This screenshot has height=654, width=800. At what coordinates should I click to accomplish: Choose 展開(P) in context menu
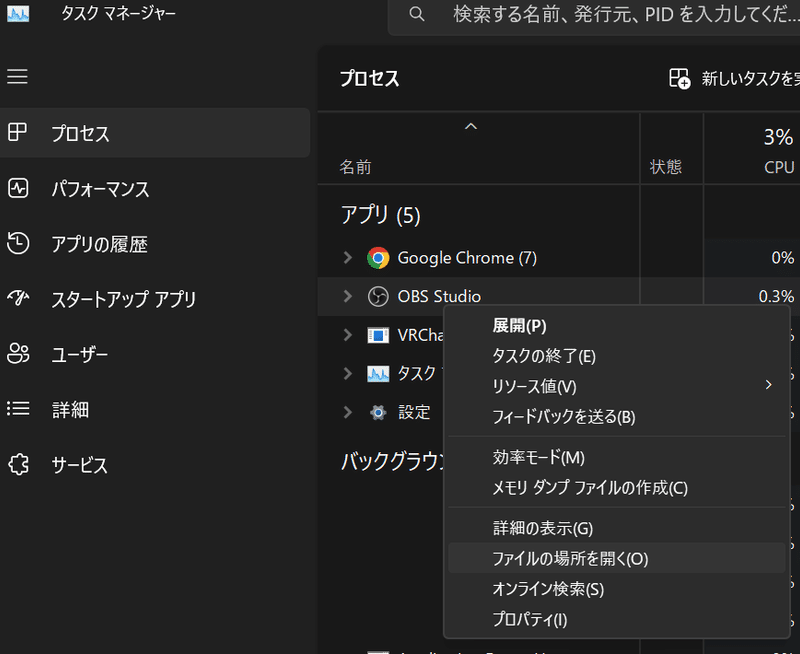click(616, 325)
